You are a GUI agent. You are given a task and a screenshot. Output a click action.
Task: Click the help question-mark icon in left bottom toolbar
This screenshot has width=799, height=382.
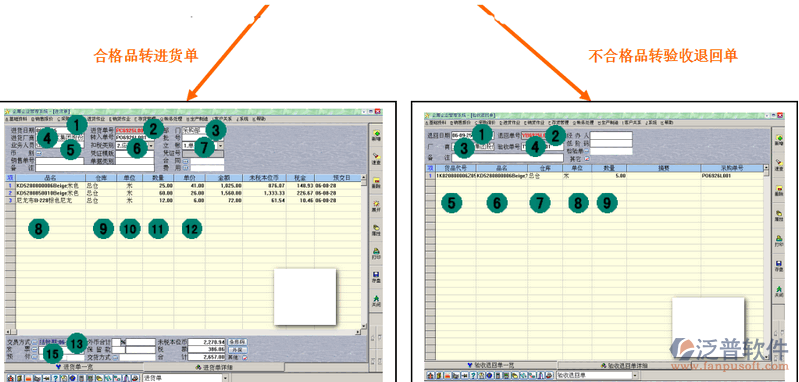[57, 378]
